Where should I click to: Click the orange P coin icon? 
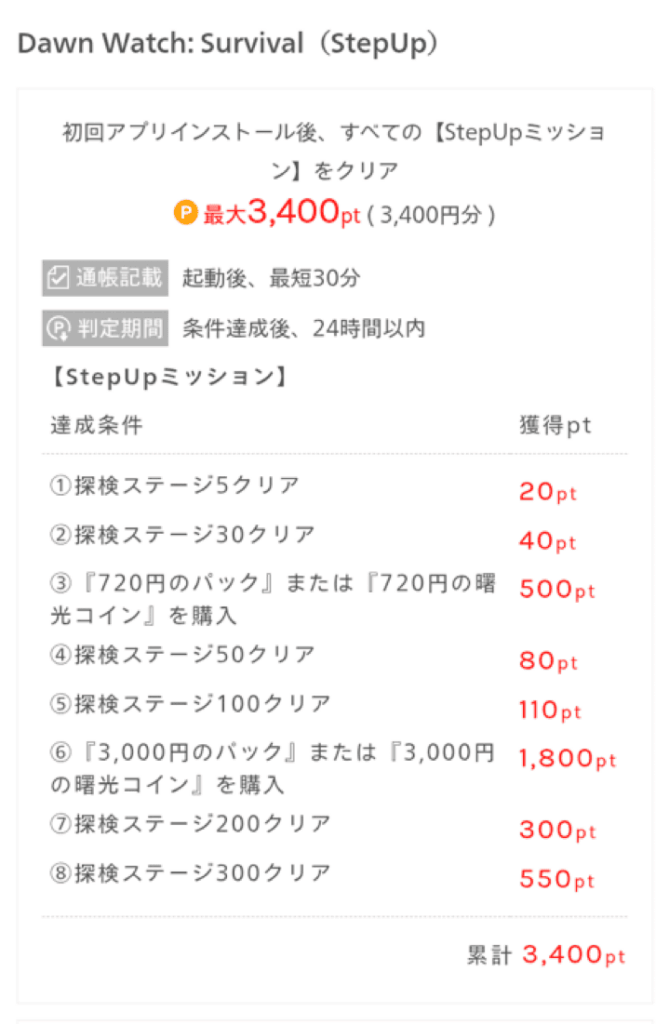[186, 213]
